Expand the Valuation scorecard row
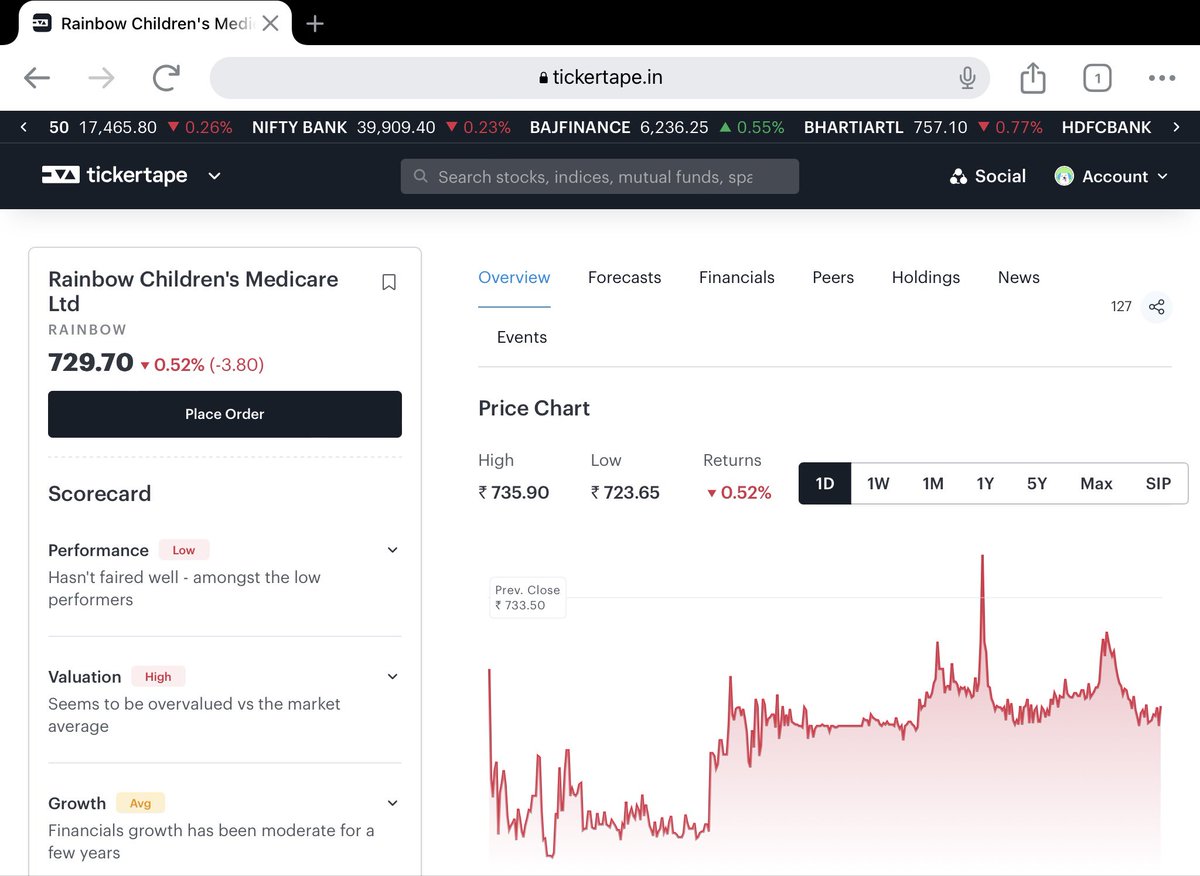 (393, 677)
